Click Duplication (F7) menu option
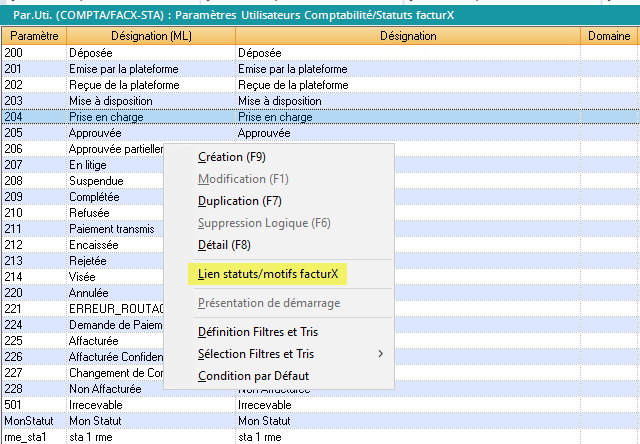This screenshot has width=640, height=444. (x=238, y=201)
